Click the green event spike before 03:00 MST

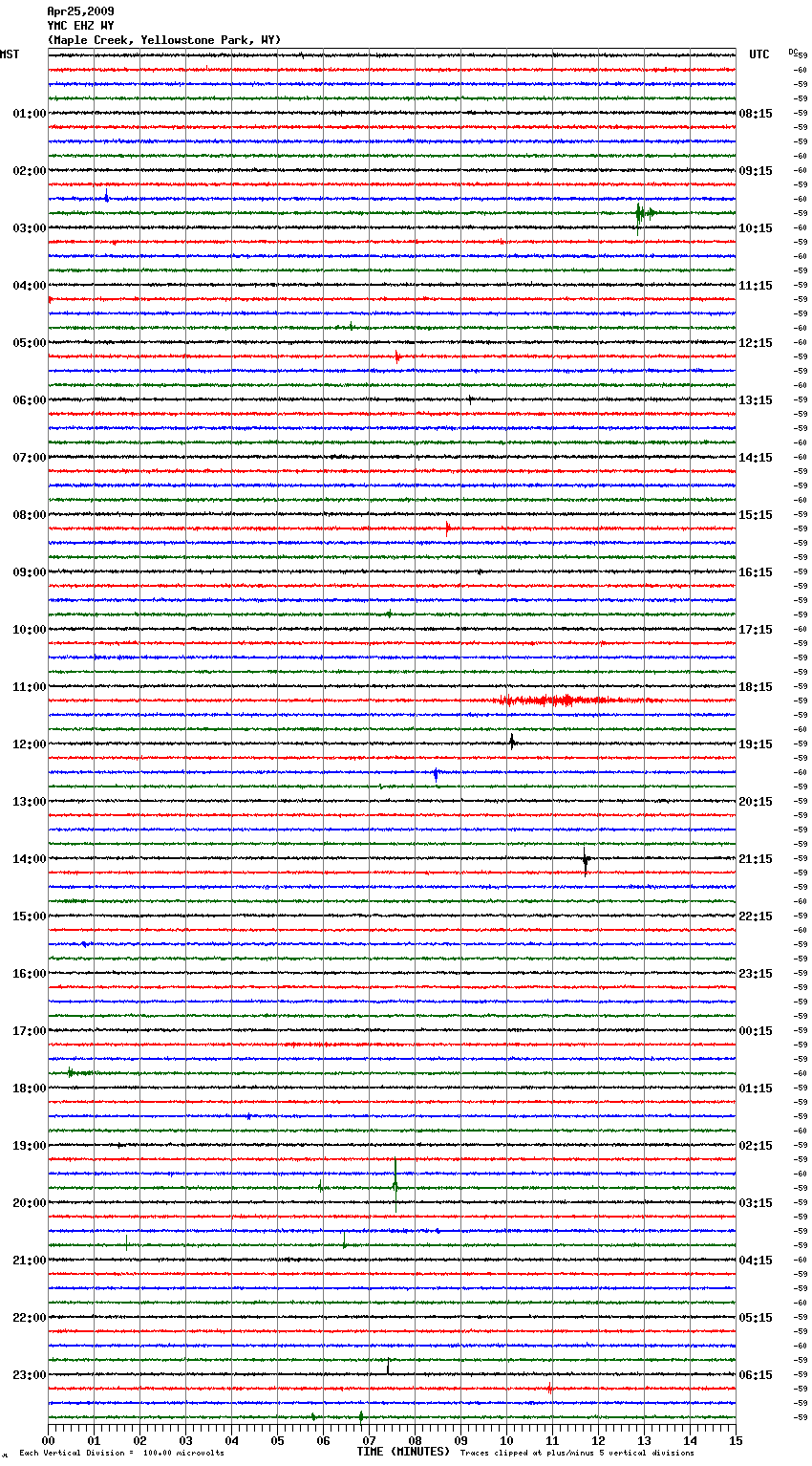click(645, 214)
